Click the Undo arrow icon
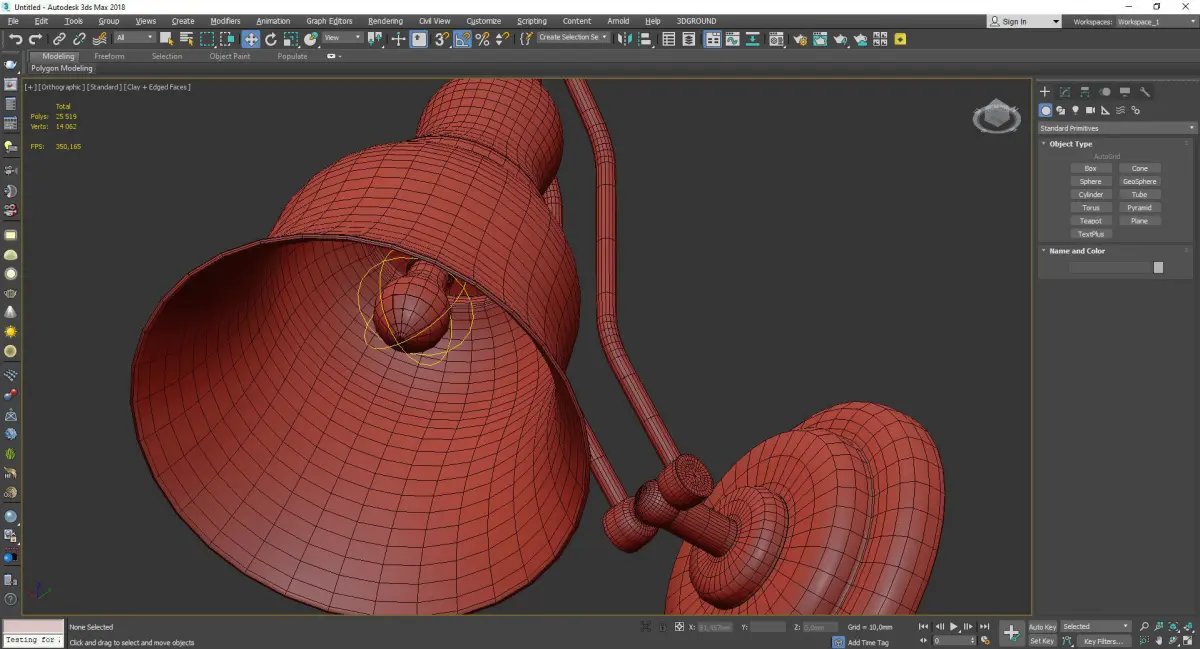This screenshot has height=649, width=1200. pos(15,39)
